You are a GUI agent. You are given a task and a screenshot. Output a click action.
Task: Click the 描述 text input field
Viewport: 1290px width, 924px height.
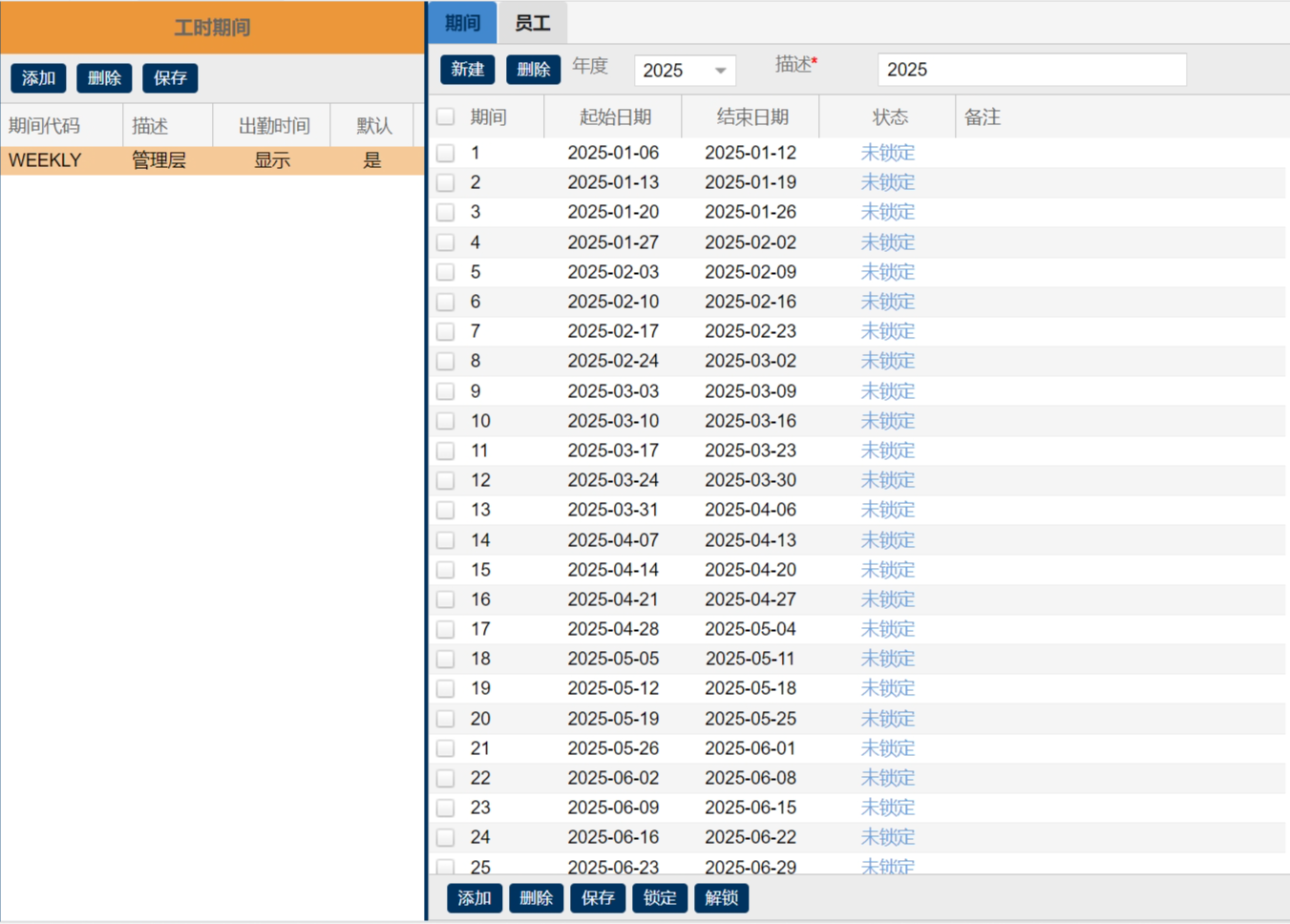tap(1031, 70)
